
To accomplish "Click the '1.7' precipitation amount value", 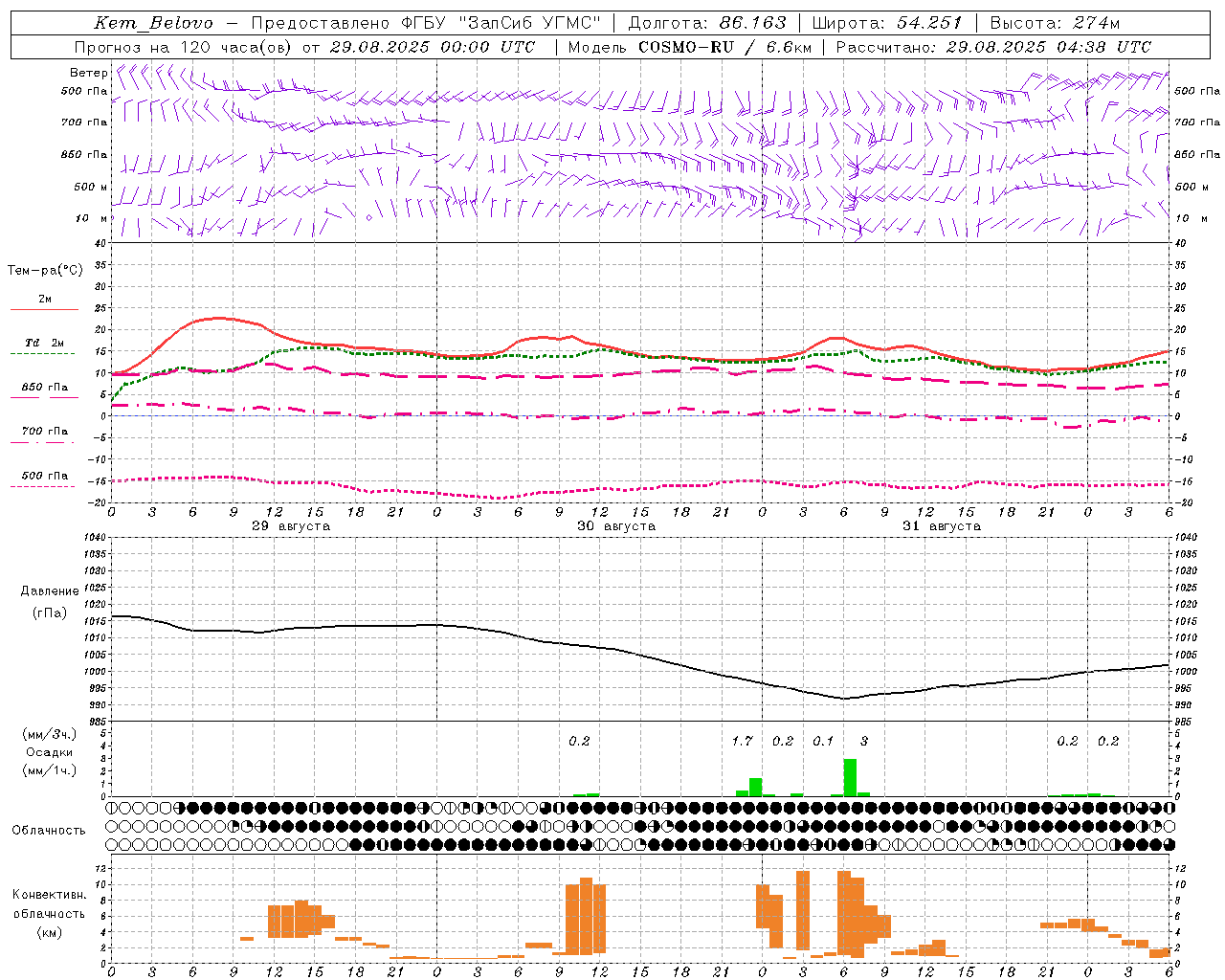I will (x=743, y=742).
